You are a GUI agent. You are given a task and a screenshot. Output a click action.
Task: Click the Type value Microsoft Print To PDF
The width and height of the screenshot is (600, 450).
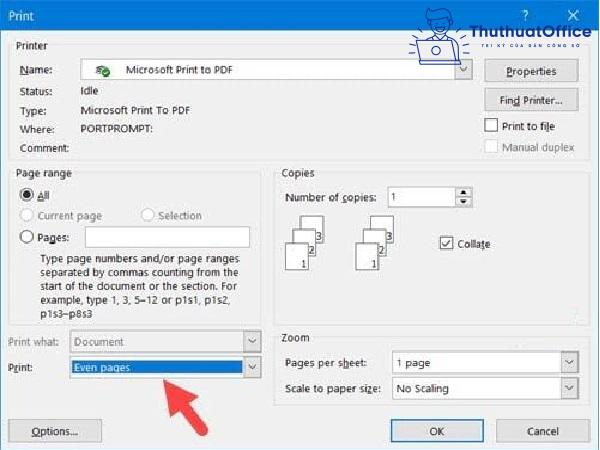click(x=135, y=110)
